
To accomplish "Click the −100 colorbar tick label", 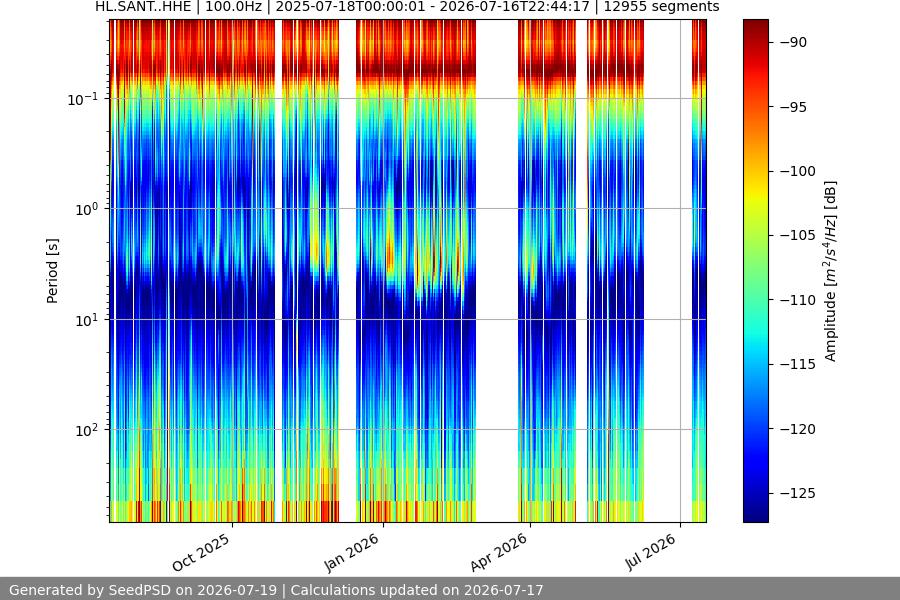I will tap(798, 171).
